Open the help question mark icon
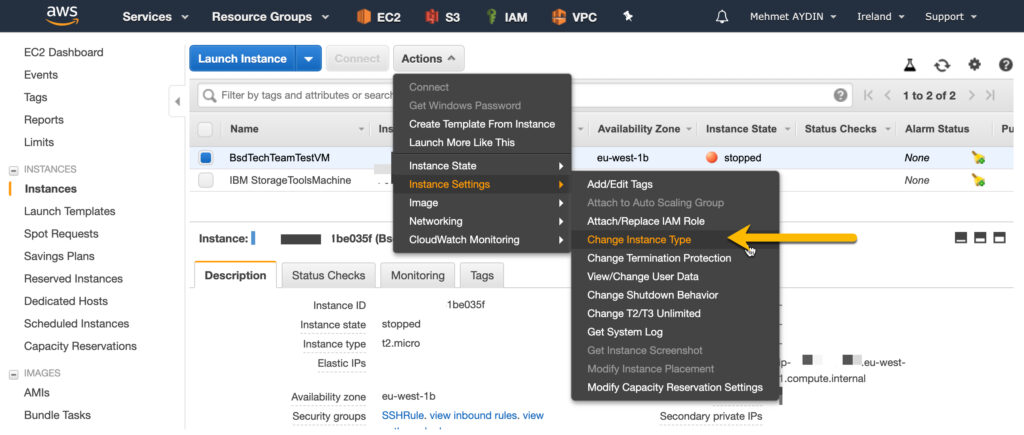 pos(1006,64)
